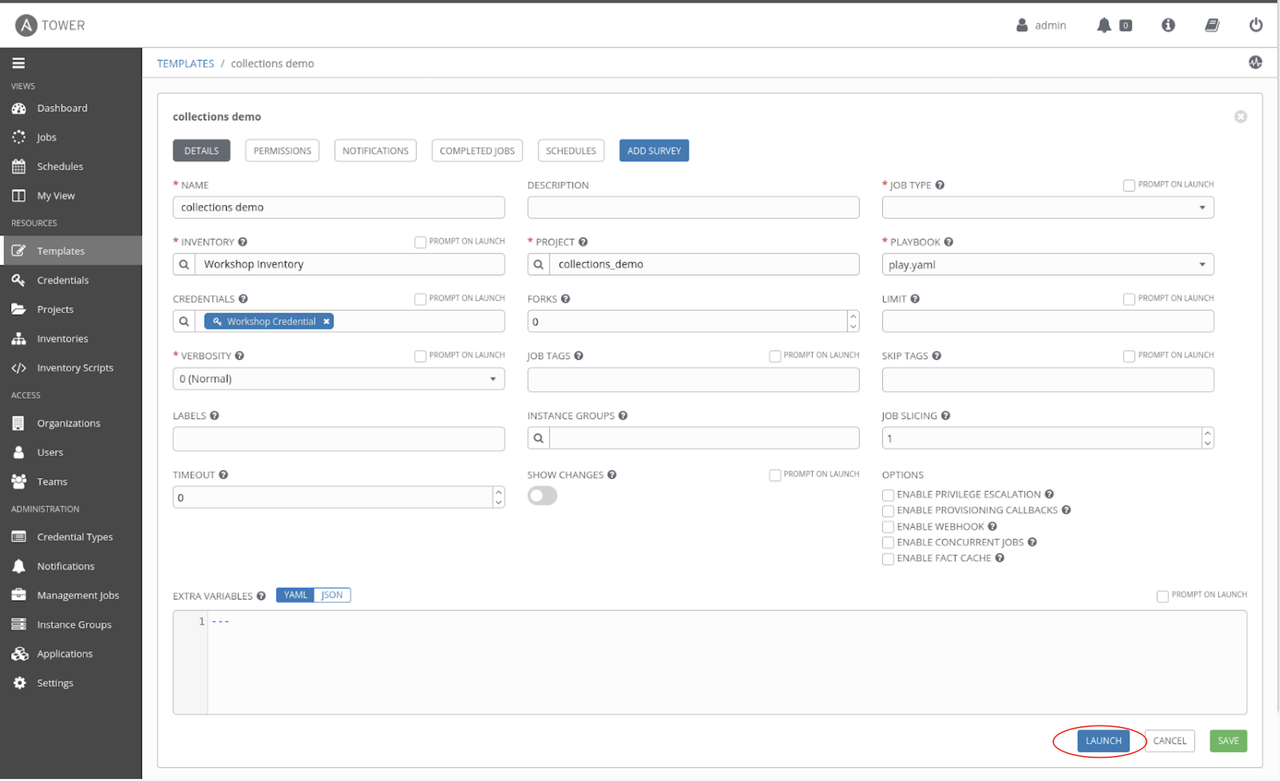Click inside the Name input field

pos(338,207)
